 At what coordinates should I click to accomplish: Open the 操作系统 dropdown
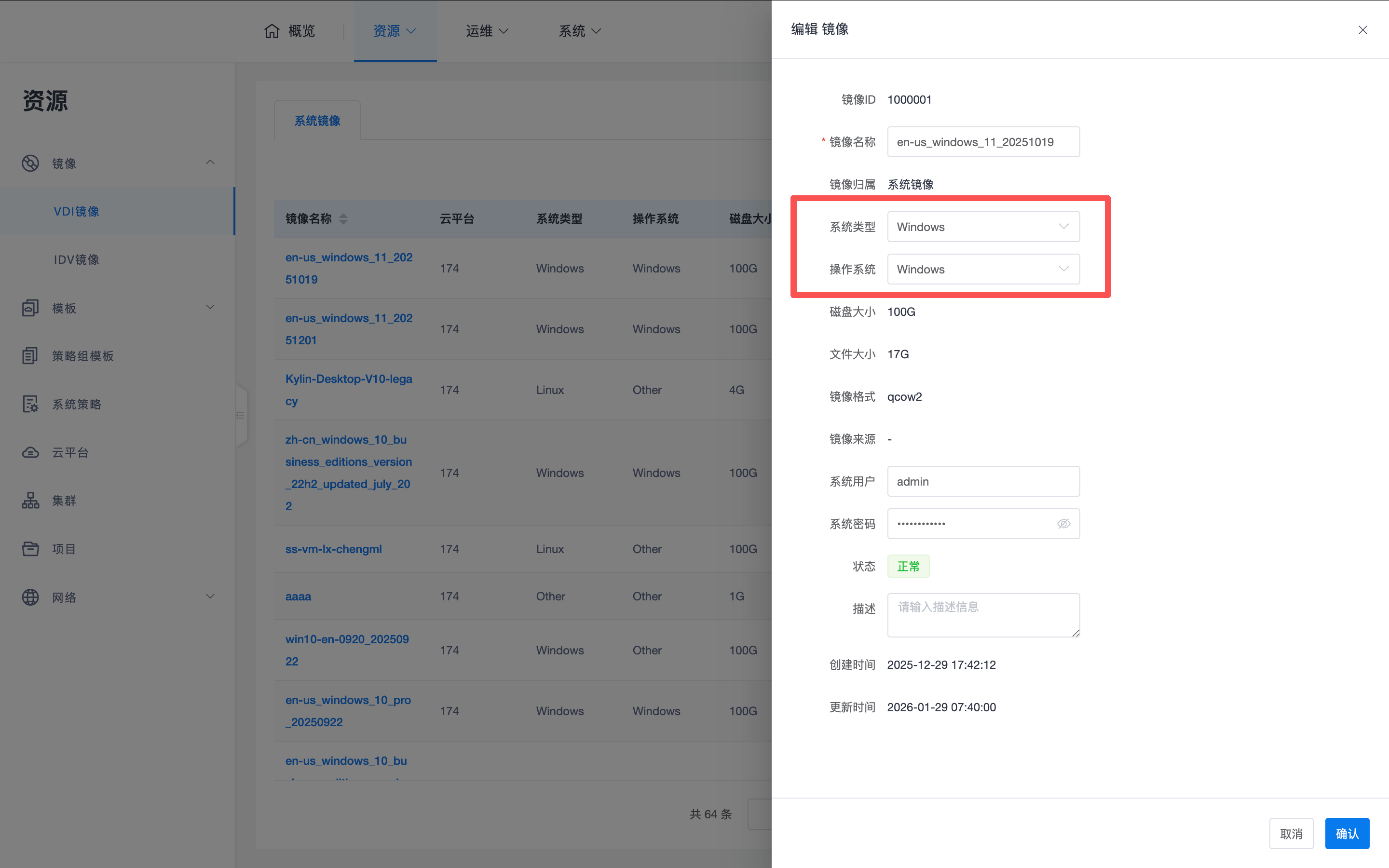(x=982, y=269)
